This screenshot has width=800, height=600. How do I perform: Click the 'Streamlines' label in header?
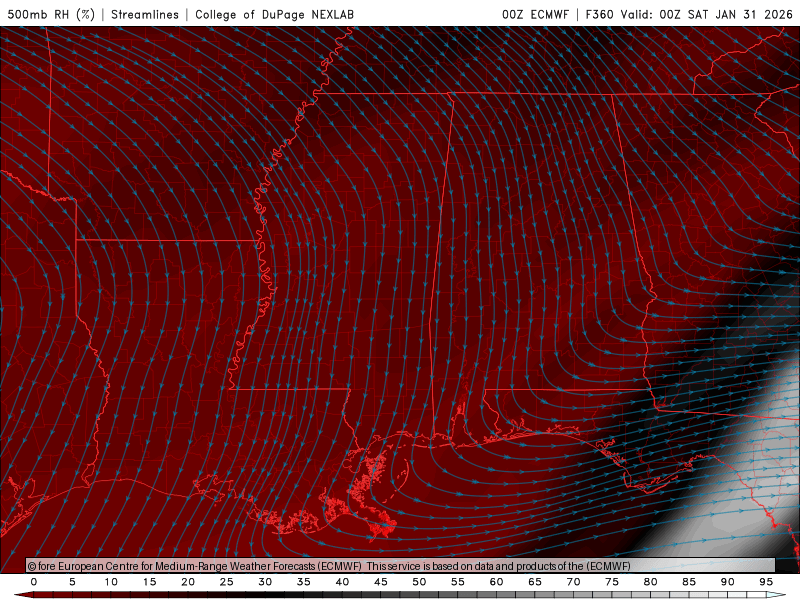coord(145,14)
